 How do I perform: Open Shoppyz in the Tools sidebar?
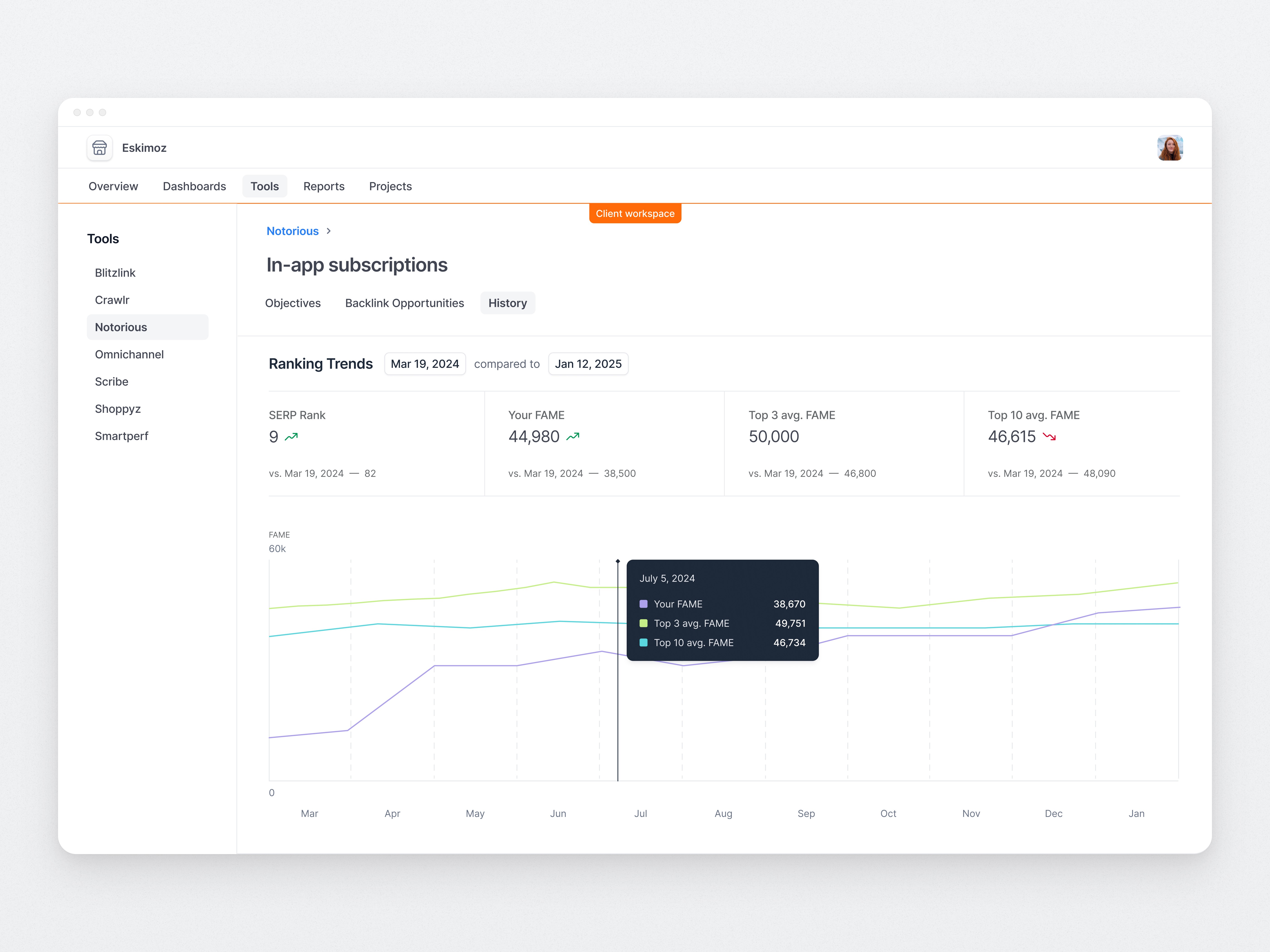pyautogui.click(x=148, y=409)
